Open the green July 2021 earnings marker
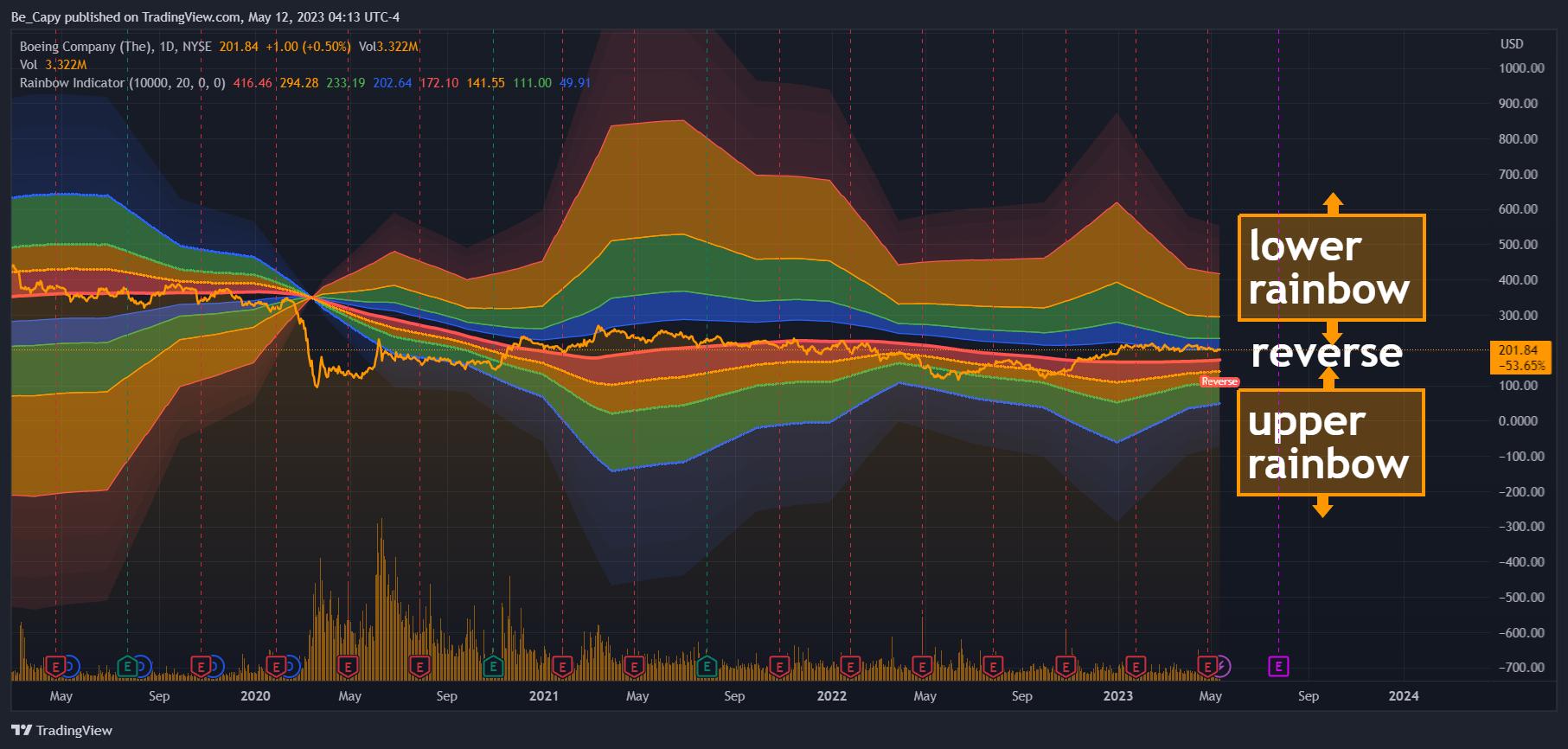Screen dimensions: 1568x749 [707, 667]
